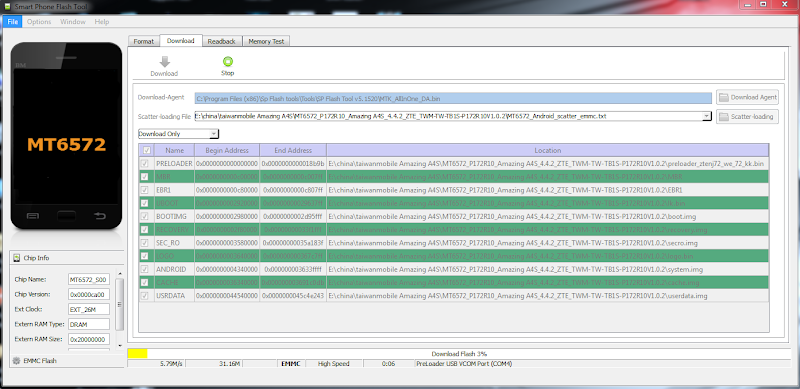Toggle the SEC_RO row checkbox

tap(145, 243)
